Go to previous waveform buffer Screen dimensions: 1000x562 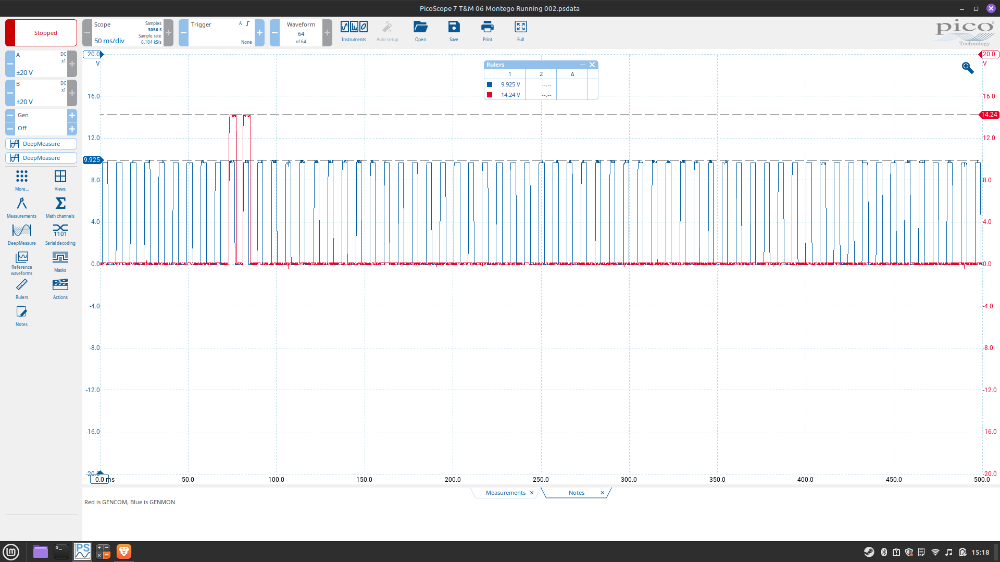(275, 33)
